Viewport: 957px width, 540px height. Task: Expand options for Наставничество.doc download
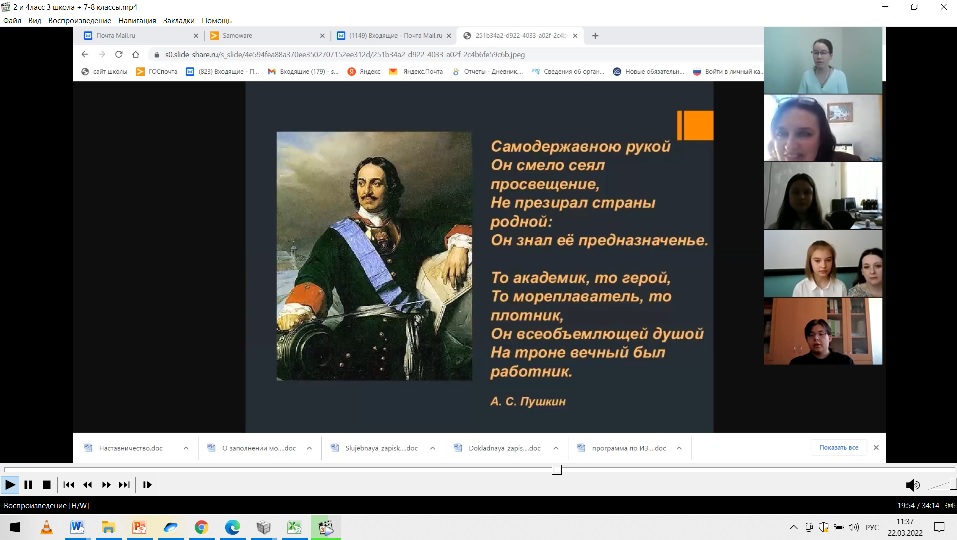click(186, 448)
